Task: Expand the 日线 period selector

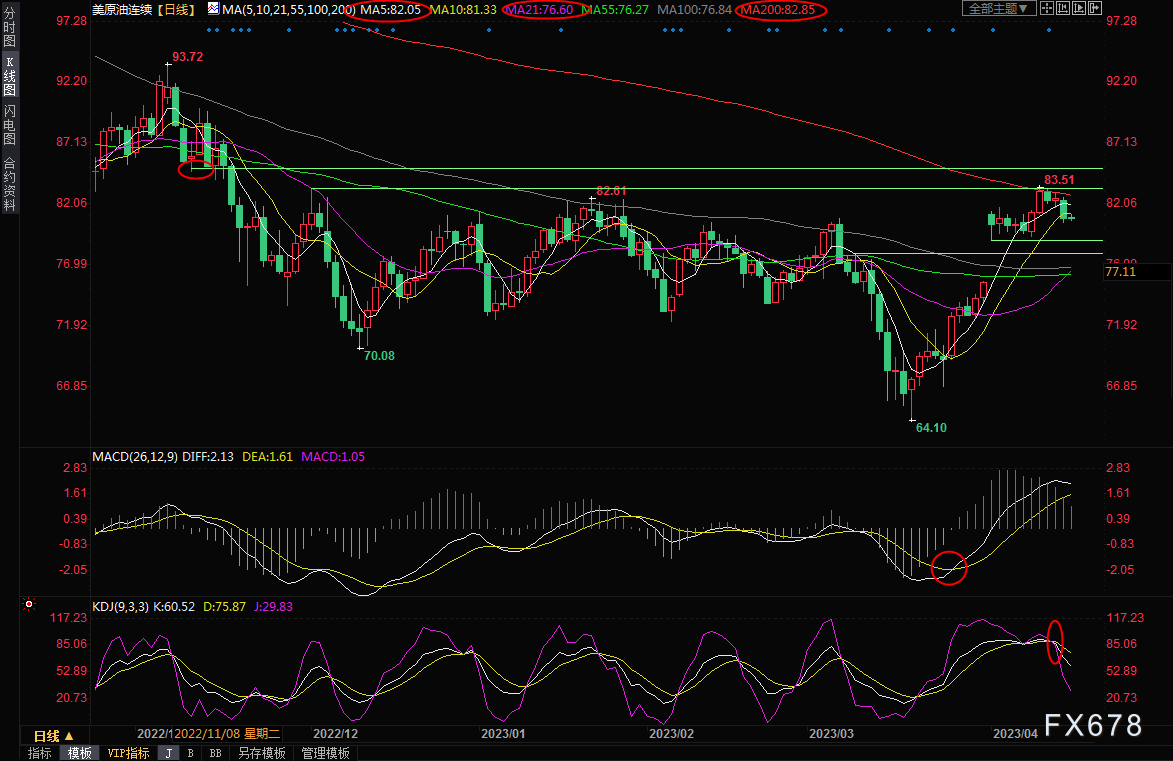Action: pos(55,736)
